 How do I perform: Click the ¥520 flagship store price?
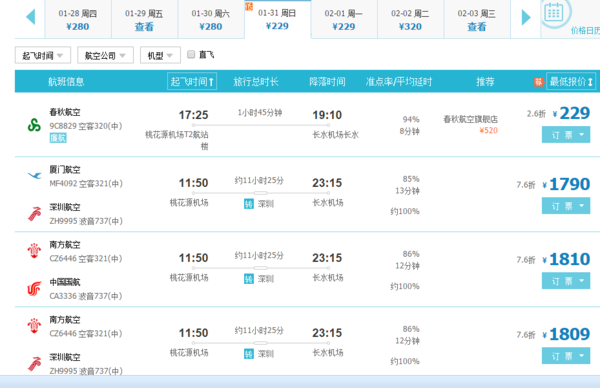(488, 130)
